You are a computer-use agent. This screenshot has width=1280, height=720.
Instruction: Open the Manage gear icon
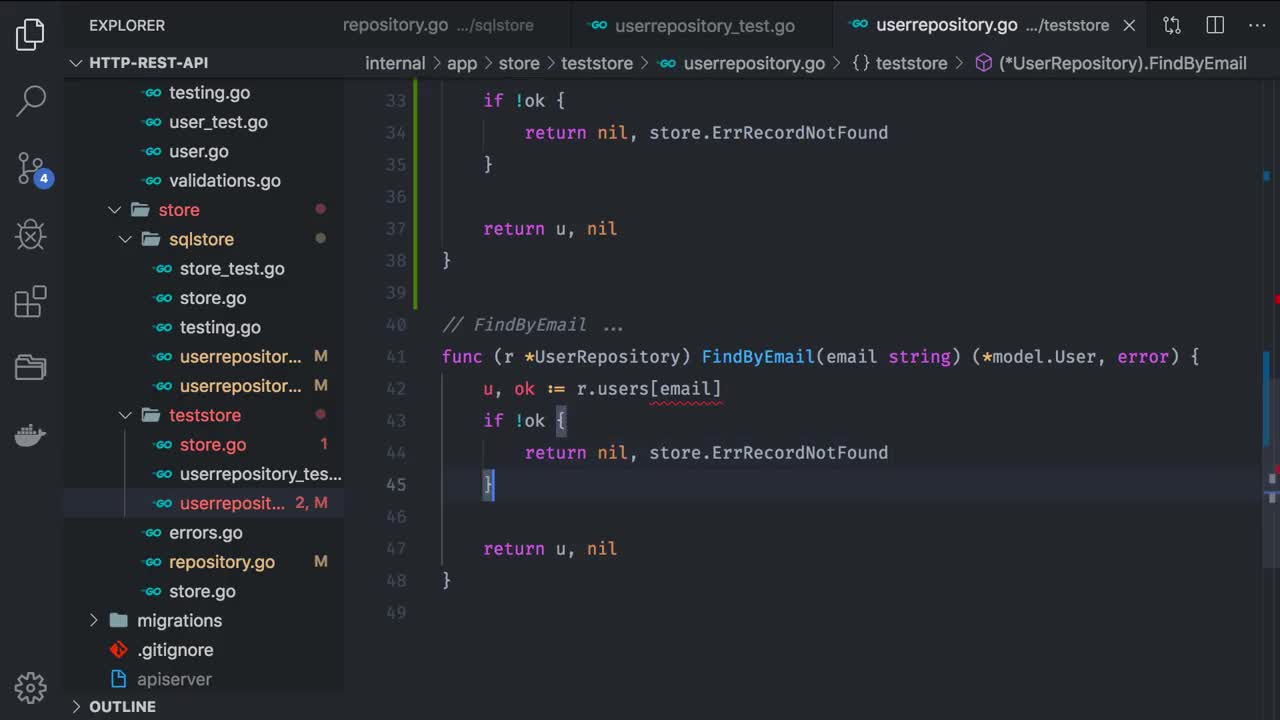pos(30,687)
